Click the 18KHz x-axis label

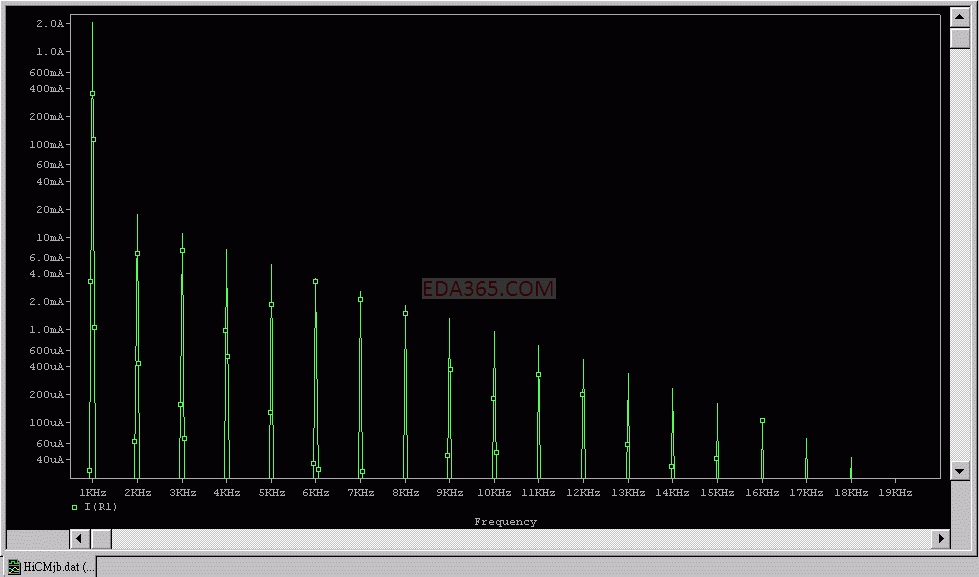pos(851,493)
